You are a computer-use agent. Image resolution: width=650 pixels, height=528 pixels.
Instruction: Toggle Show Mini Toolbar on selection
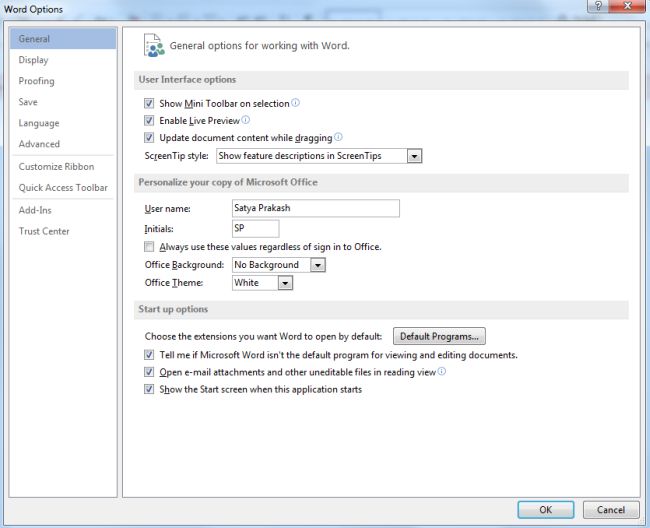149,103
